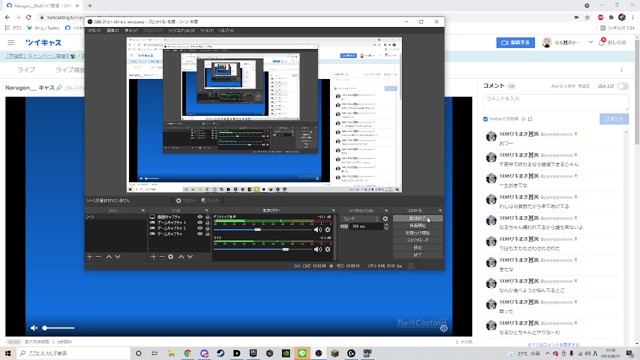Click the blue broadcast button
This screenshot has height=360, width=640.
click(515, 42)
